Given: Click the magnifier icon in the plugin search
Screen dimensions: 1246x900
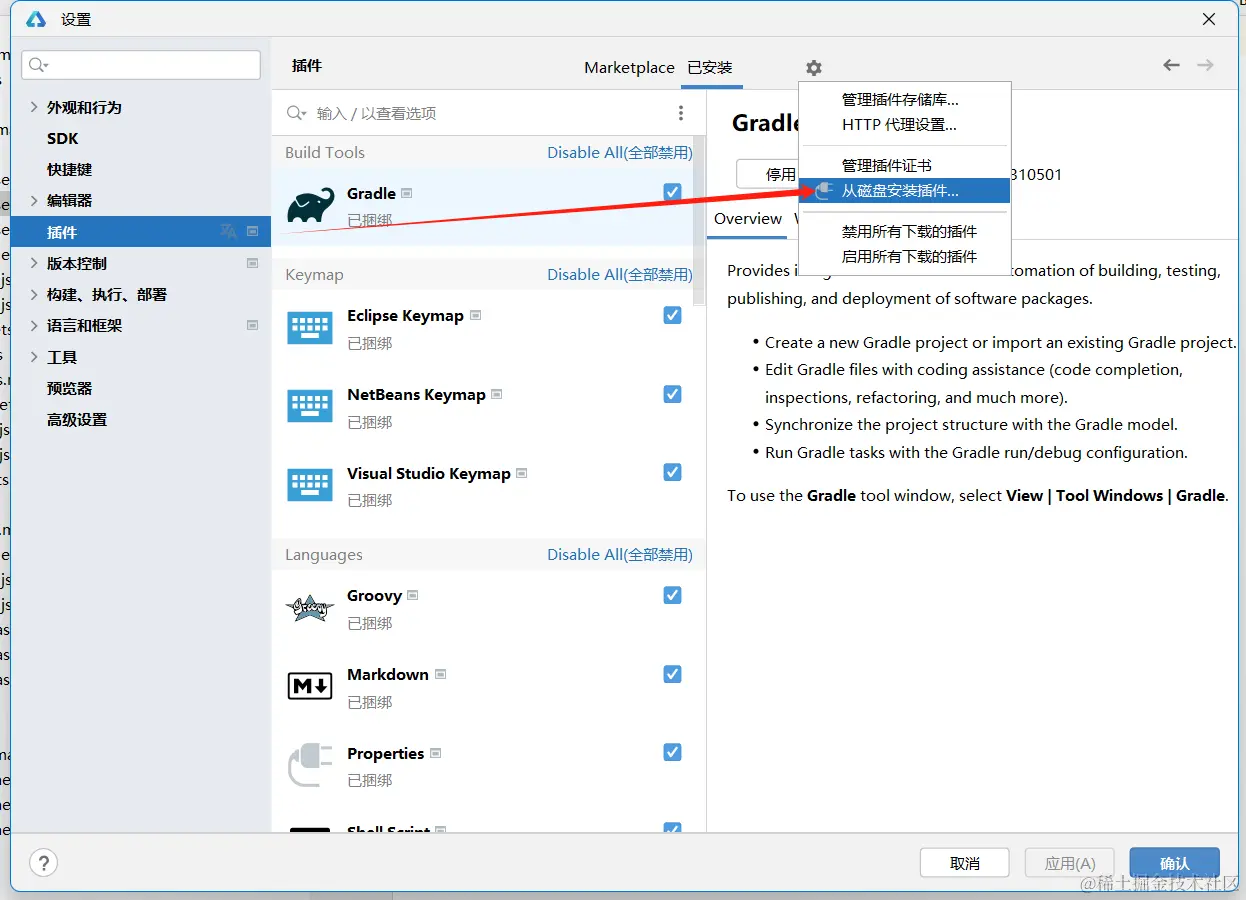Looking at the screenshot, I should (296, 113).
